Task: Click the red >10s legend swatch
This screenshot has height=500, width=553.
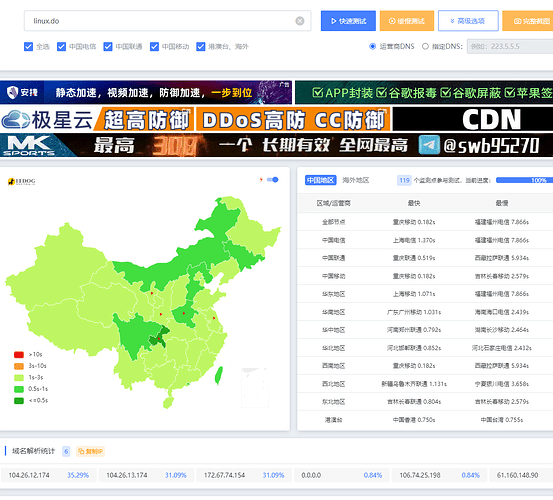Action: click(x=19, y=354)
